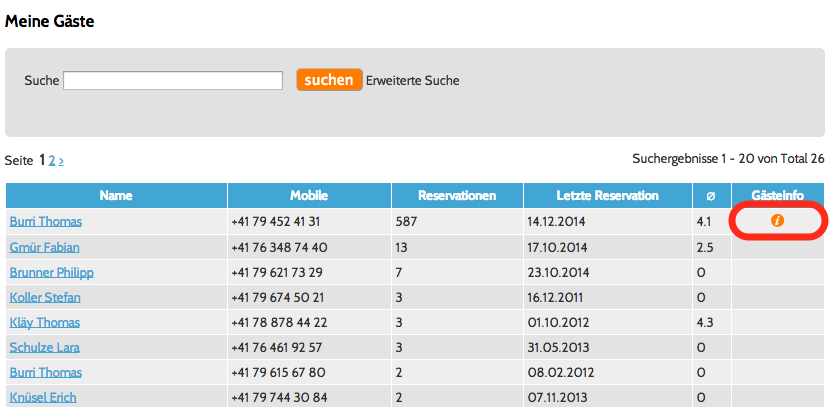This screenshot has height=407, width=833.
Task: Jump to next page with arrow
Action: [61, 160]
